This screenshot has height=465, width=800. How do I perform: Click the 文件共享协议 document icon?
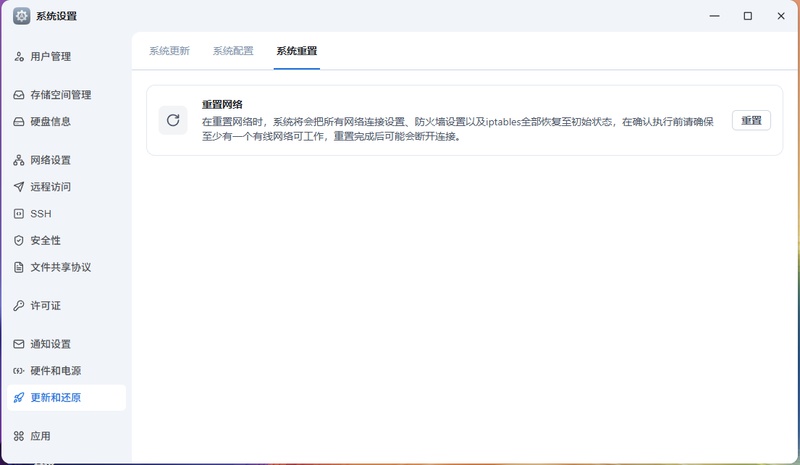[x=19, y=267]
